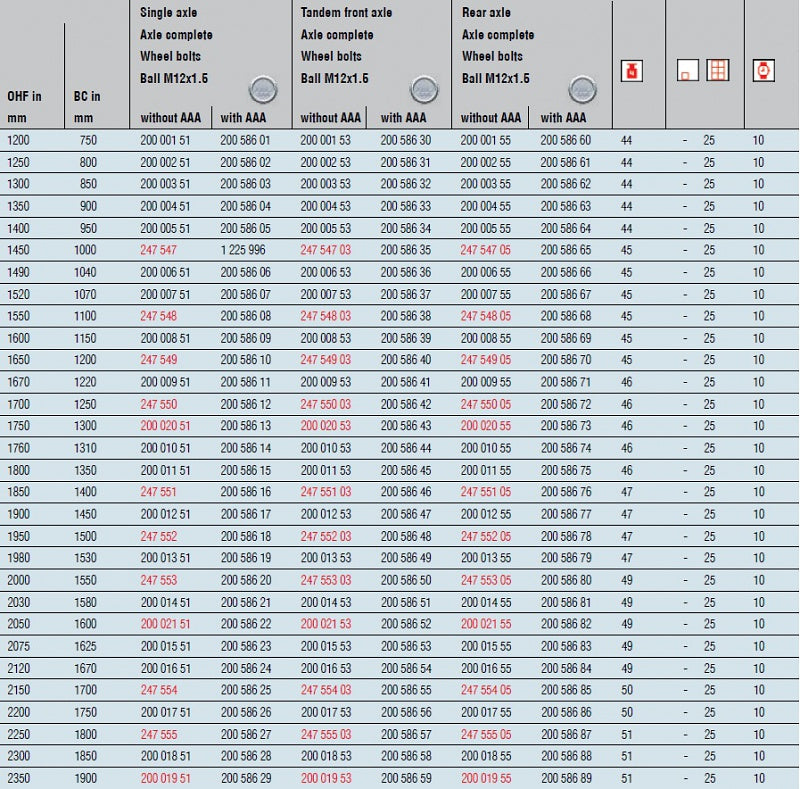Click the AAA badge under Single axle
Viewport: 800px width, 789px height.
pyautogui.click(x=262, y=90)
